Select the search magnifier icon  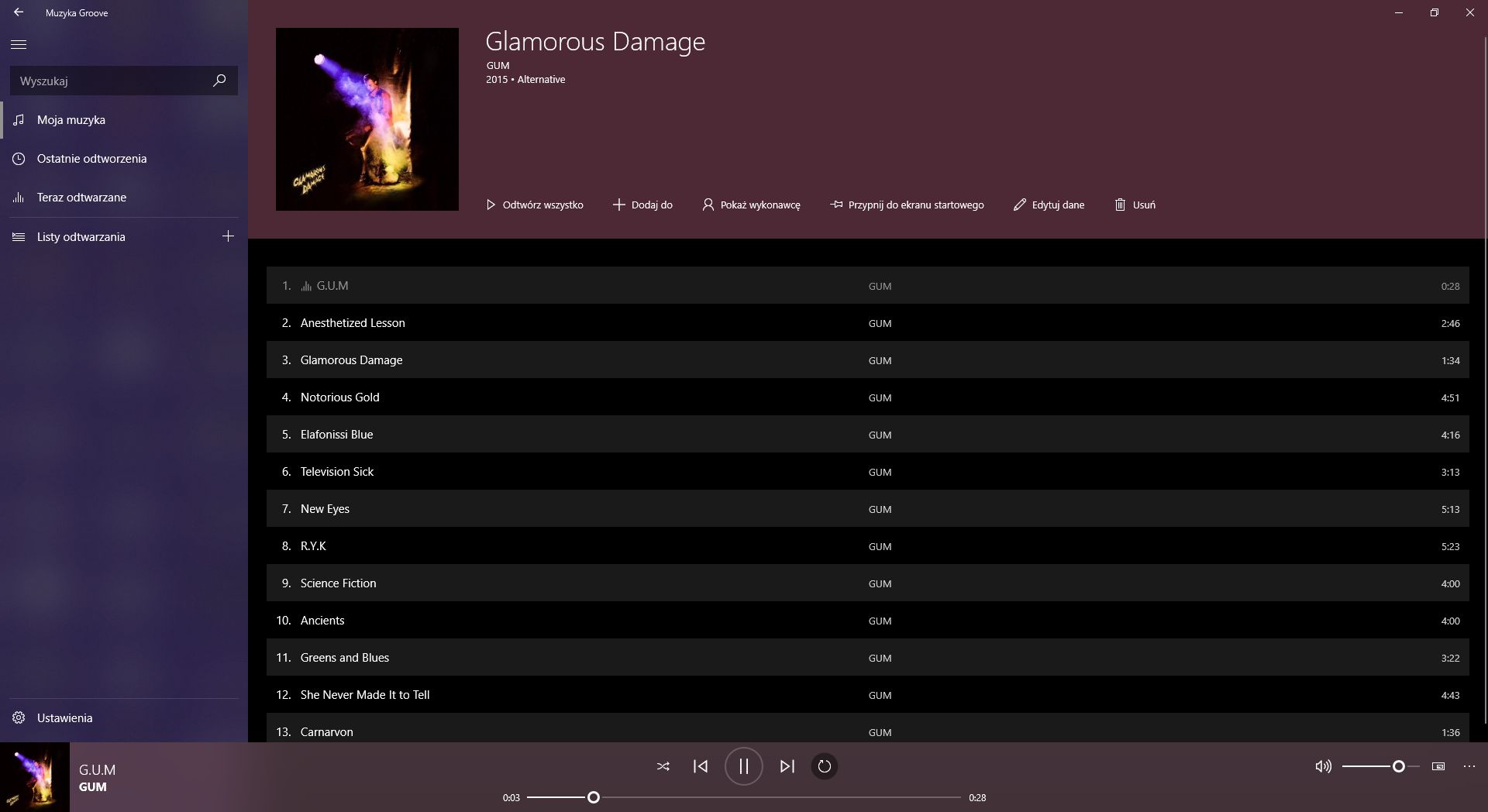coord(219,80)
